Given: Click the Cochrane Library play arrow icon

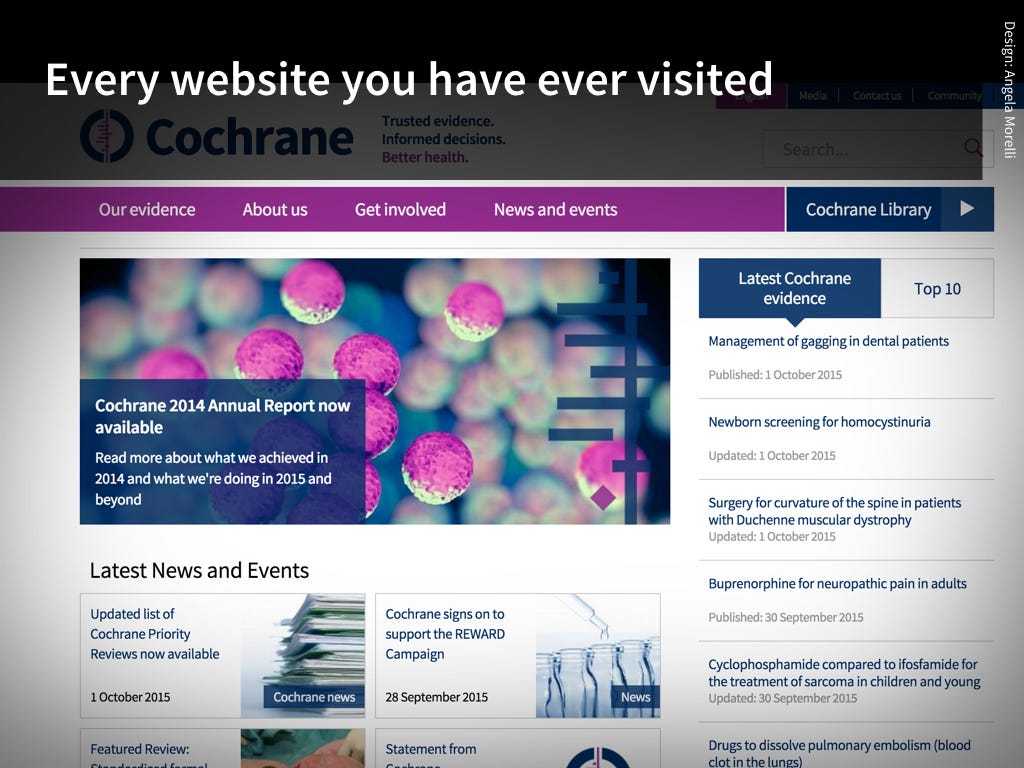Looking at the screenshot, I should (967, 209).
